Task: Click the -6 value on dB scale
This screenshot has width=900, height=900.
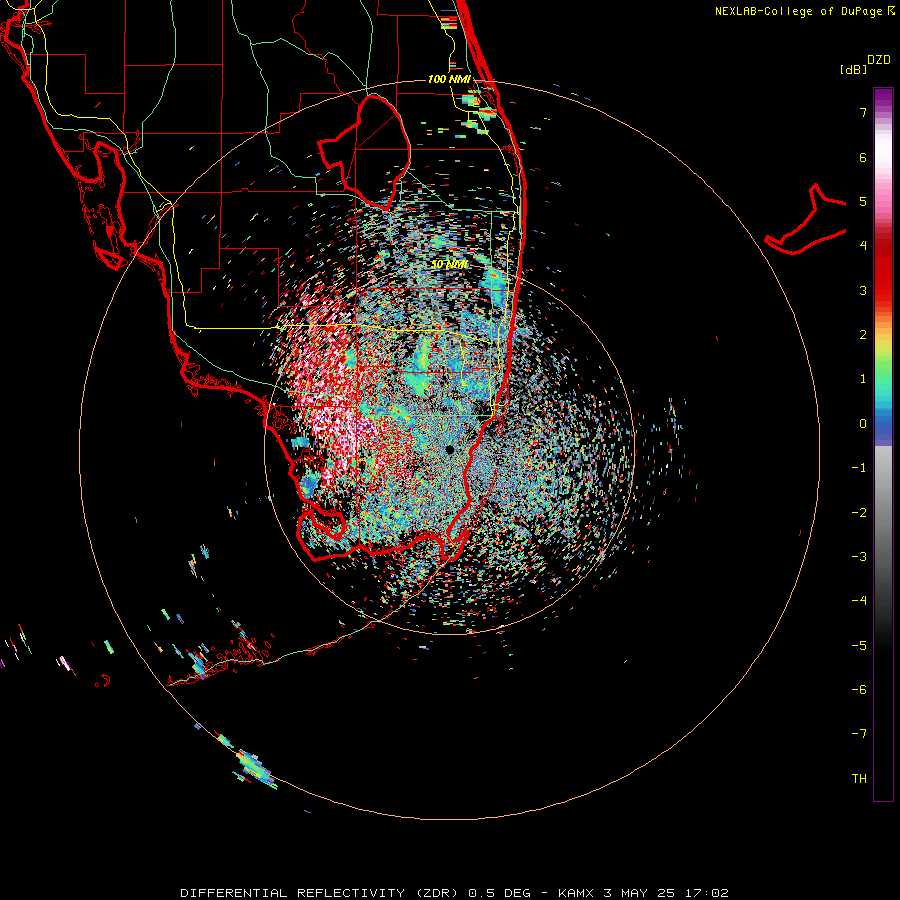Action: coord(859,689)
